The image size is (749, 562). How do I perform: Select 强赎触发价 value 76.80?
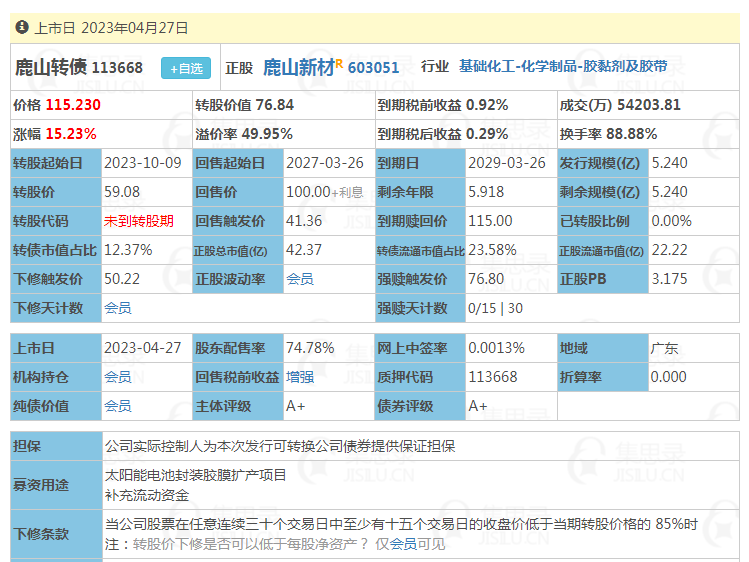click(486, 279)
